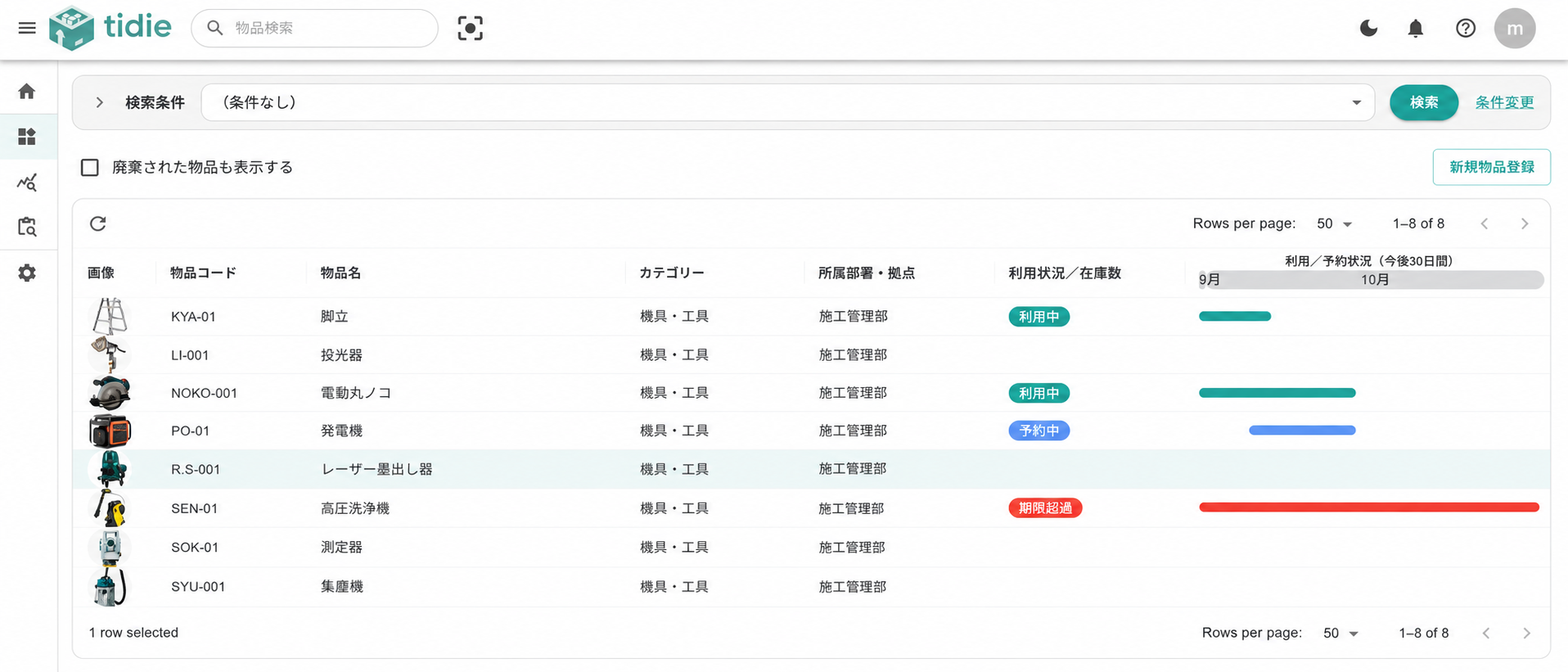1568x672 pixels.
Task: Open top Rows per page dropdown
Action: coord(1334,223)
